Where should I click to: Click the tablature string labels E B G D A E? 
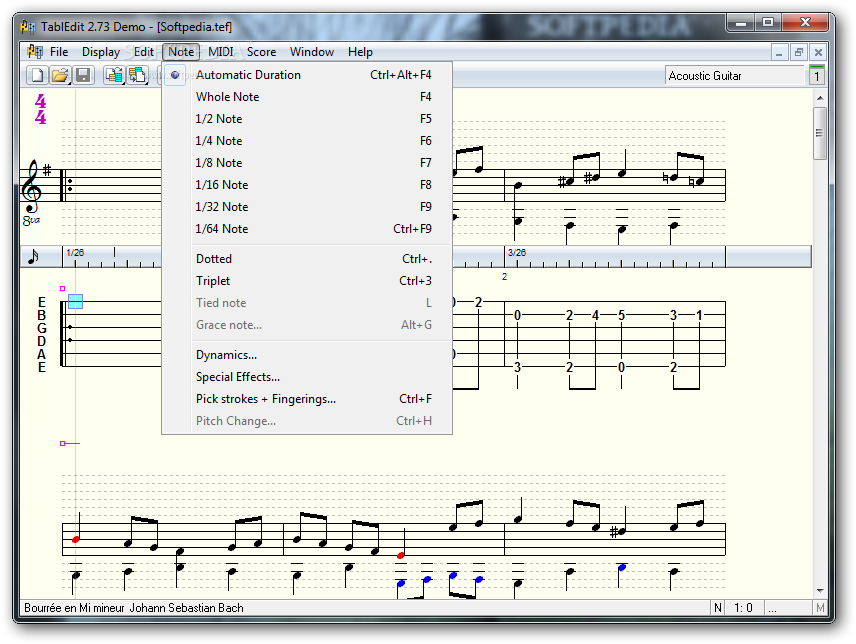pyautogui.click(x=41, y=335)
